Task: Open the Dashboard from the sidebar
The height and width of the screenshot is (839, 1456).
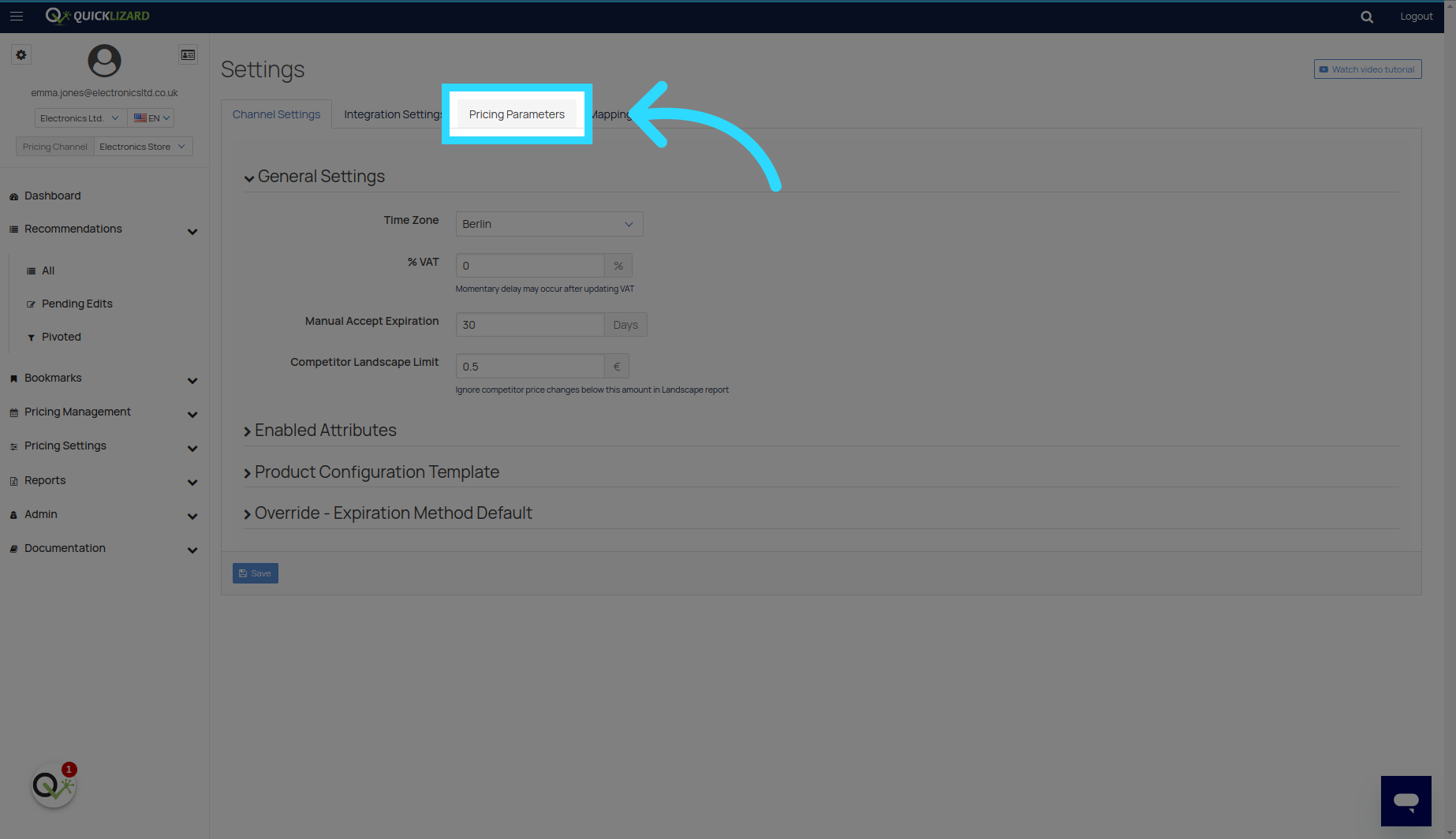Action: click(52, 195)
